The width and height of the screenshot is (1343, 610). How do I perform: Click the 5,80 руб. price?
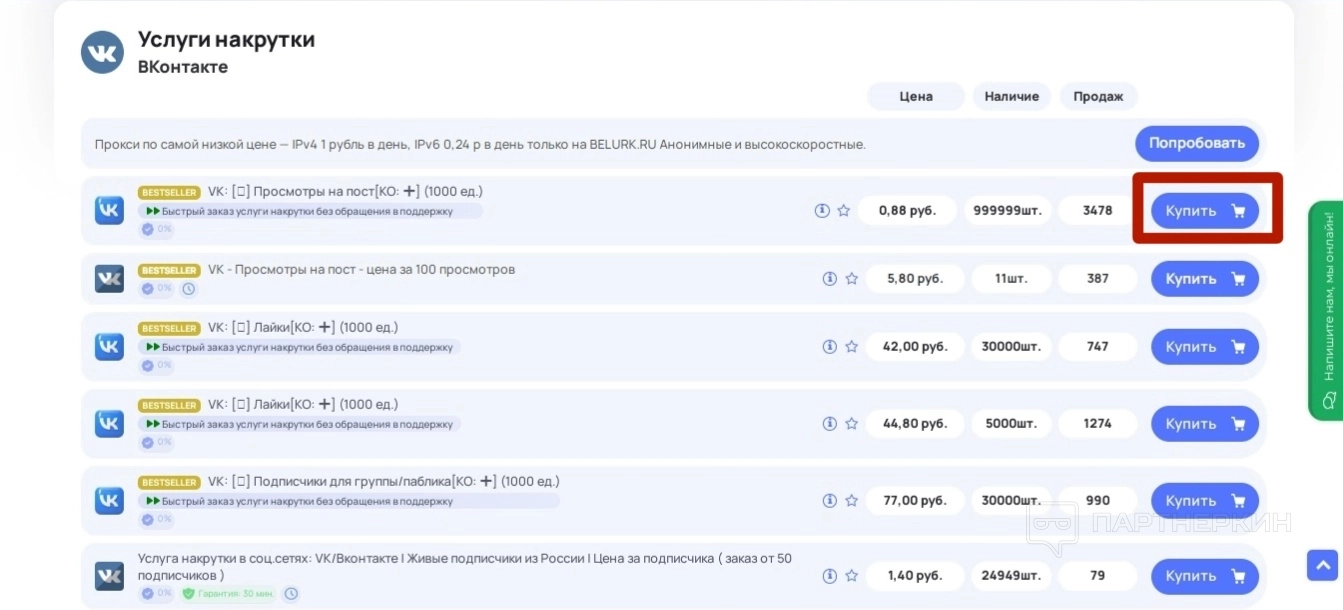pos(915,279)
